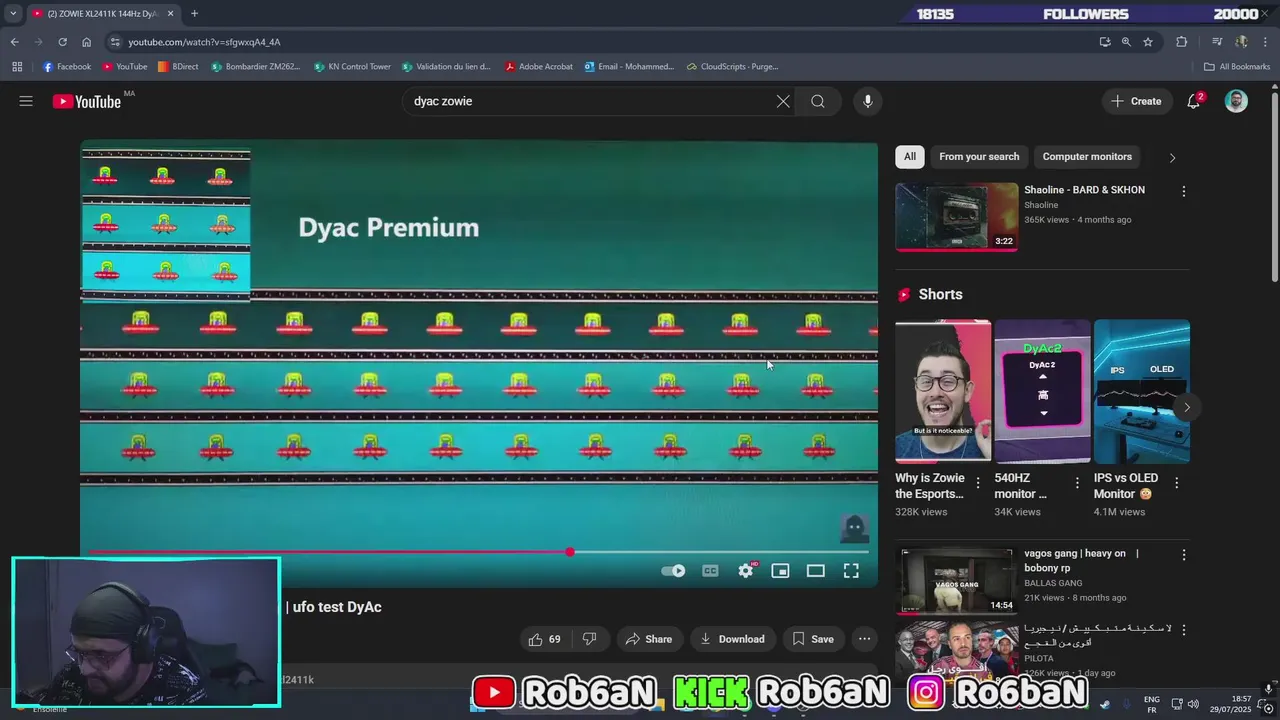Open the IPS vs OLED Monitor short
1280x720 pixels.
(x=1142, y=391)
